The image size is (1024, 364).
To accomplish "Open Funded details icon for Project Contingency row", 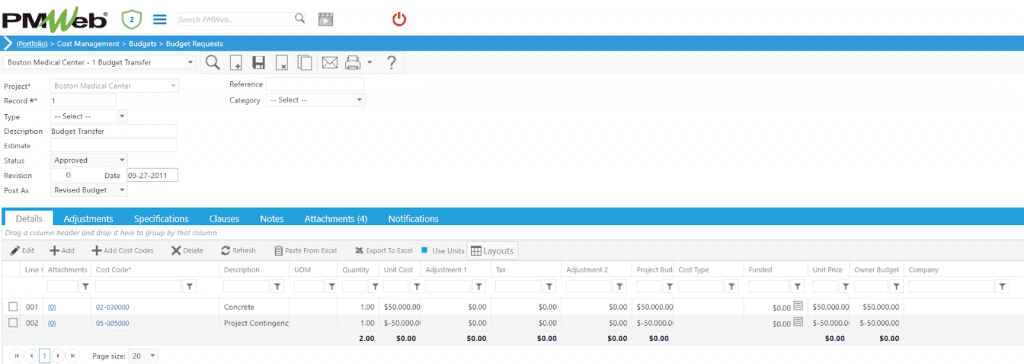I will pyautogui.click(x=798, y=322).
